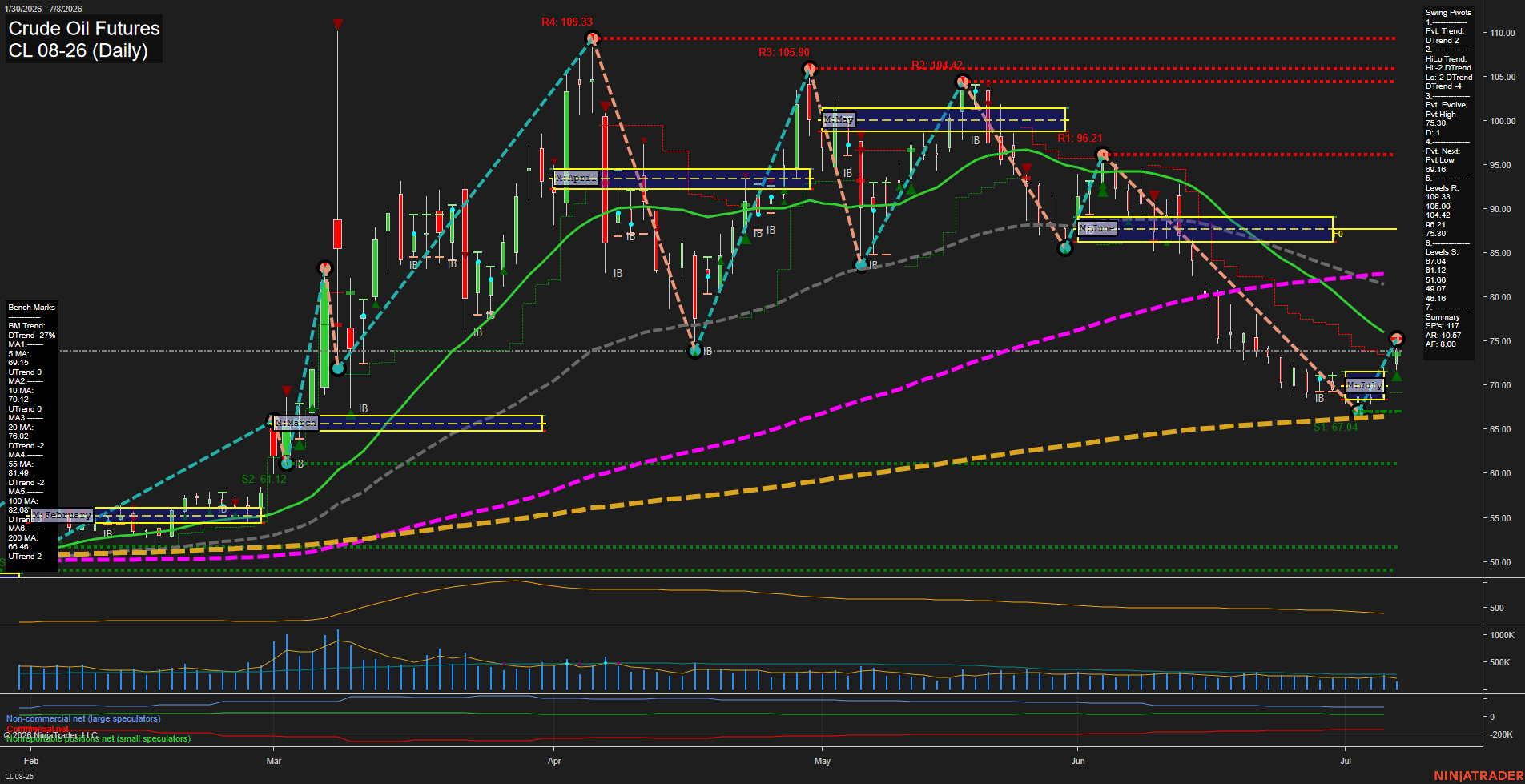Image resolution: width=1525 pixels, height=784 pixels.
Task: Click '200 MA:' entry in Bench Marks
Action: pos(22,538)
